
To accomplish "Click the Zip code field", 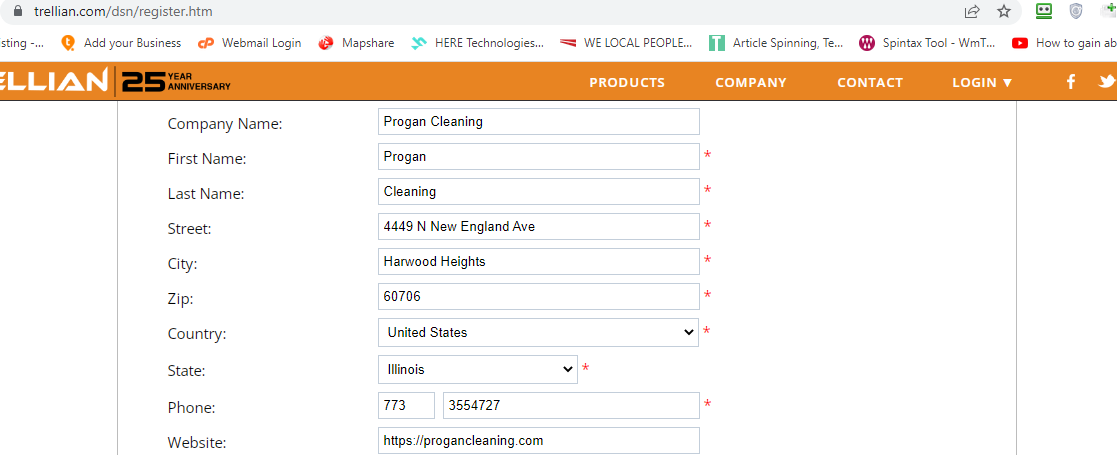I will [x=538, y=297].
